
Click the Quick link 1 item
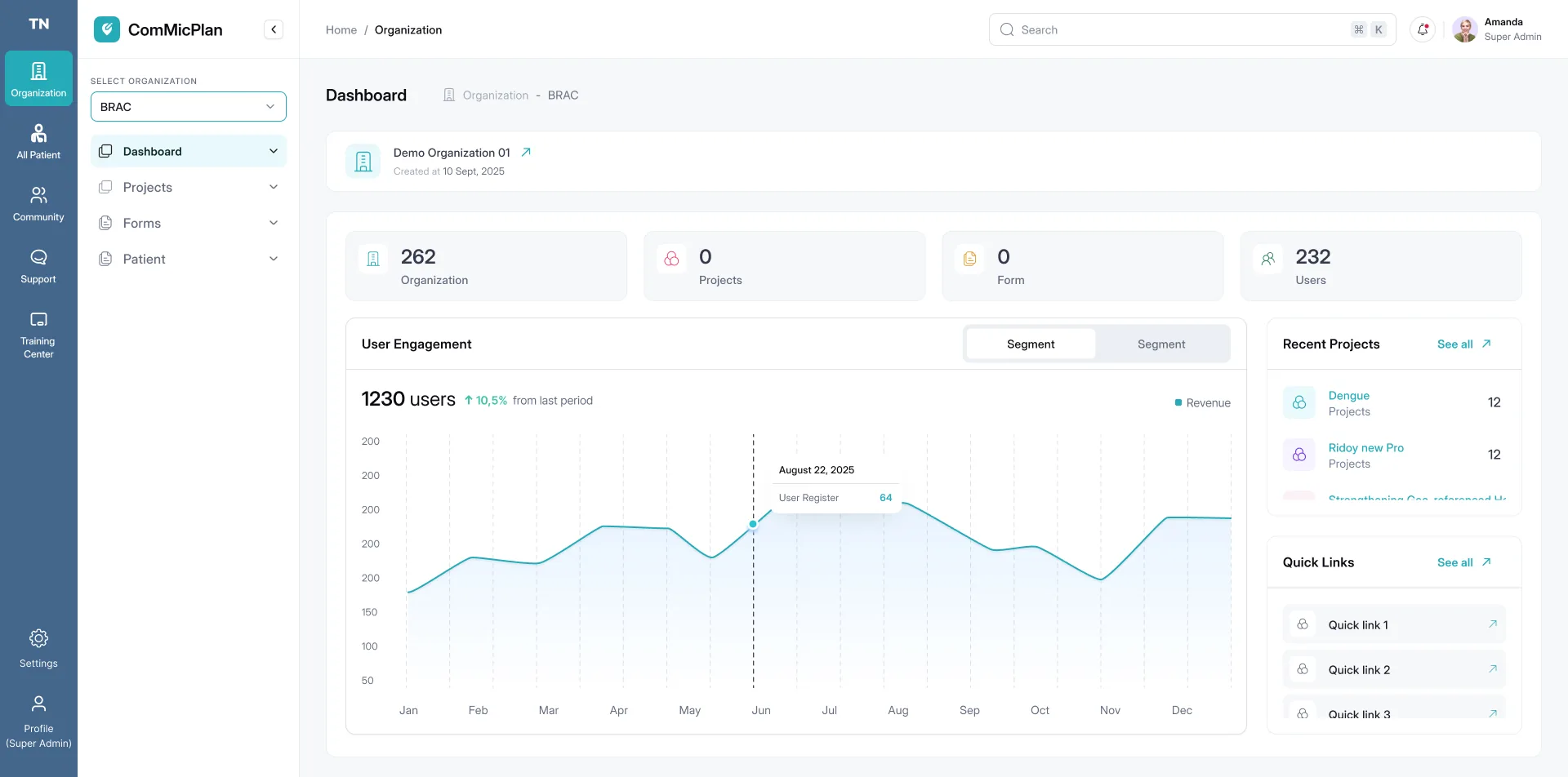1394,624
